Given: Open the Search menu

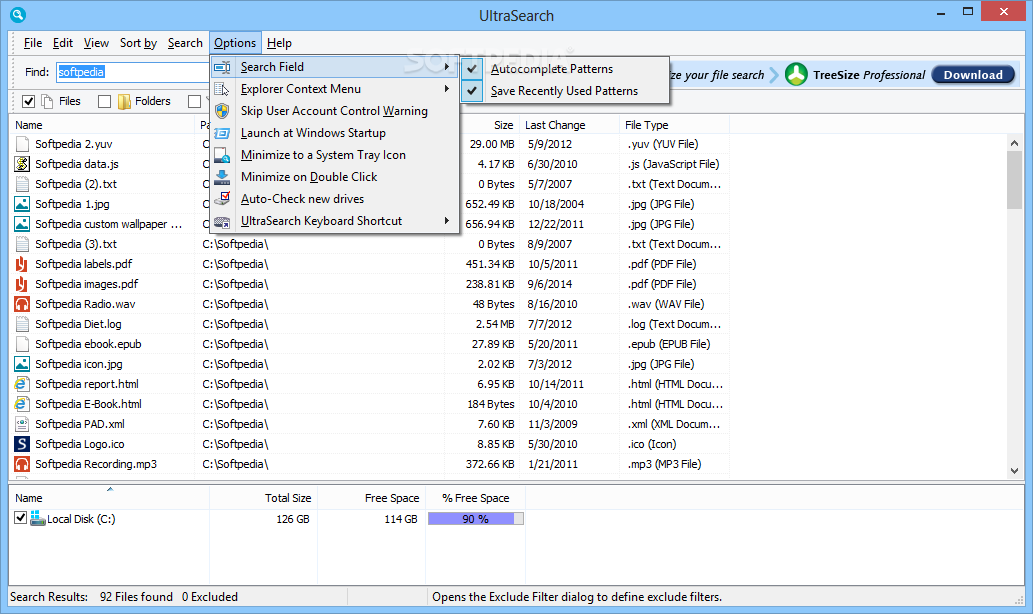Looking at the screenshot, I should [185, 43].
